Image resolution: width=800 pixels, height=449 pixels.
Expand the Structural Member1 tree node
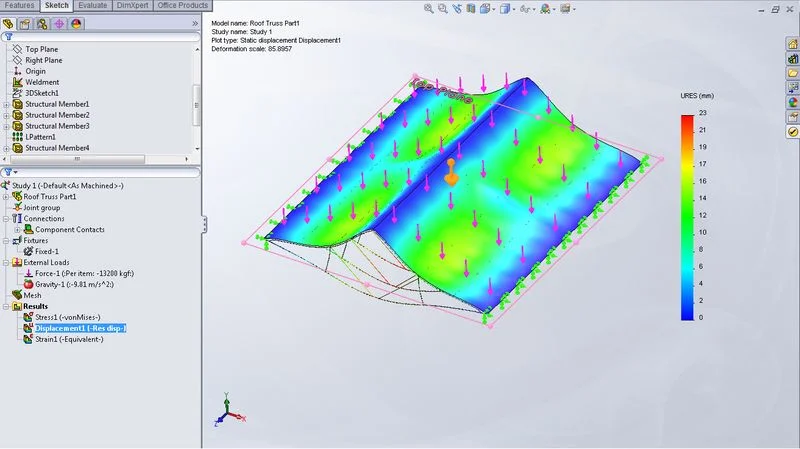6,104
